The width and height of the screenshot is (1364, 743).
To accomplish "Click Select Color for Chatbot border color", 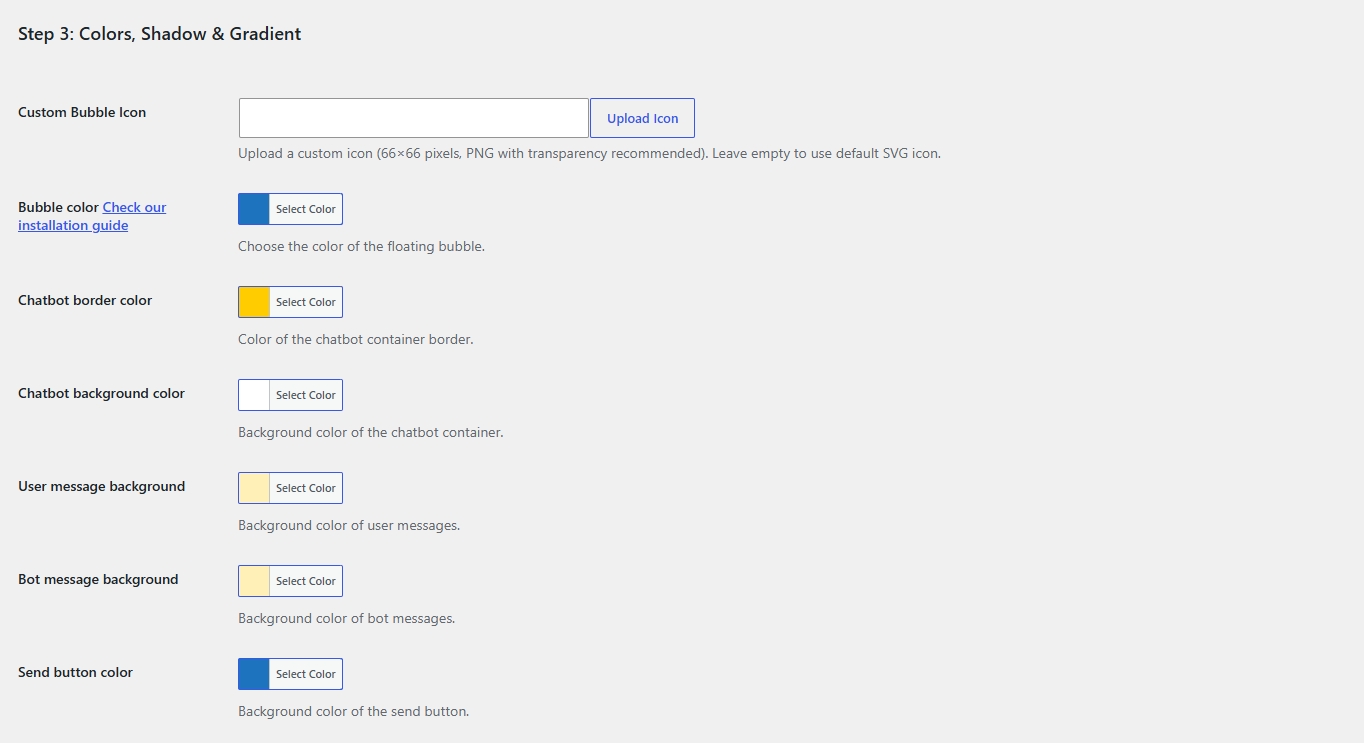I will [306, 302].
